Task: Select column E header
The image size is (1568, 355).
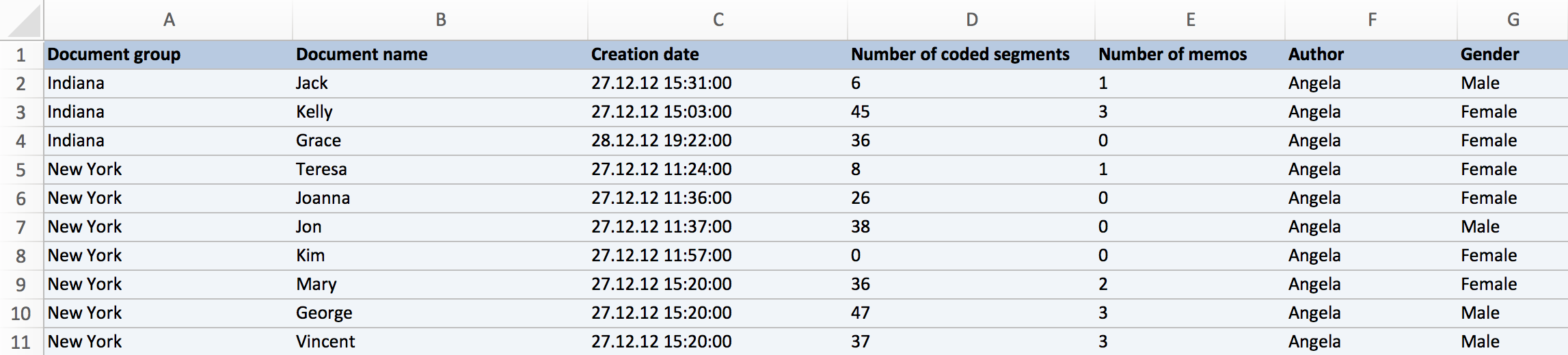Action: pyautogui.click(x=1190, y=20)
